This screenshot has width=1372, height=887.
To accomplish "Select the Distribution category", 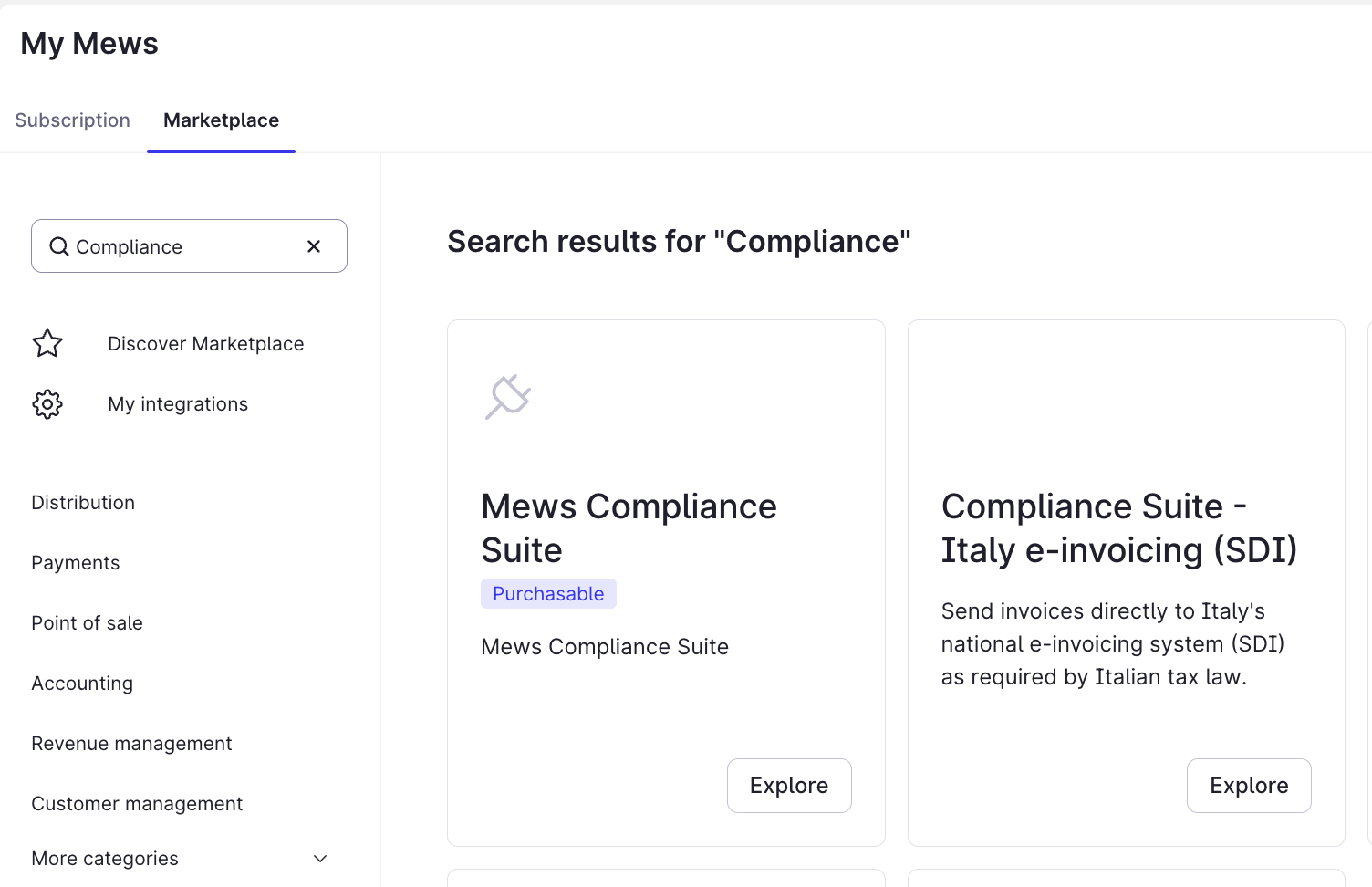I will (x=83, y=503).
